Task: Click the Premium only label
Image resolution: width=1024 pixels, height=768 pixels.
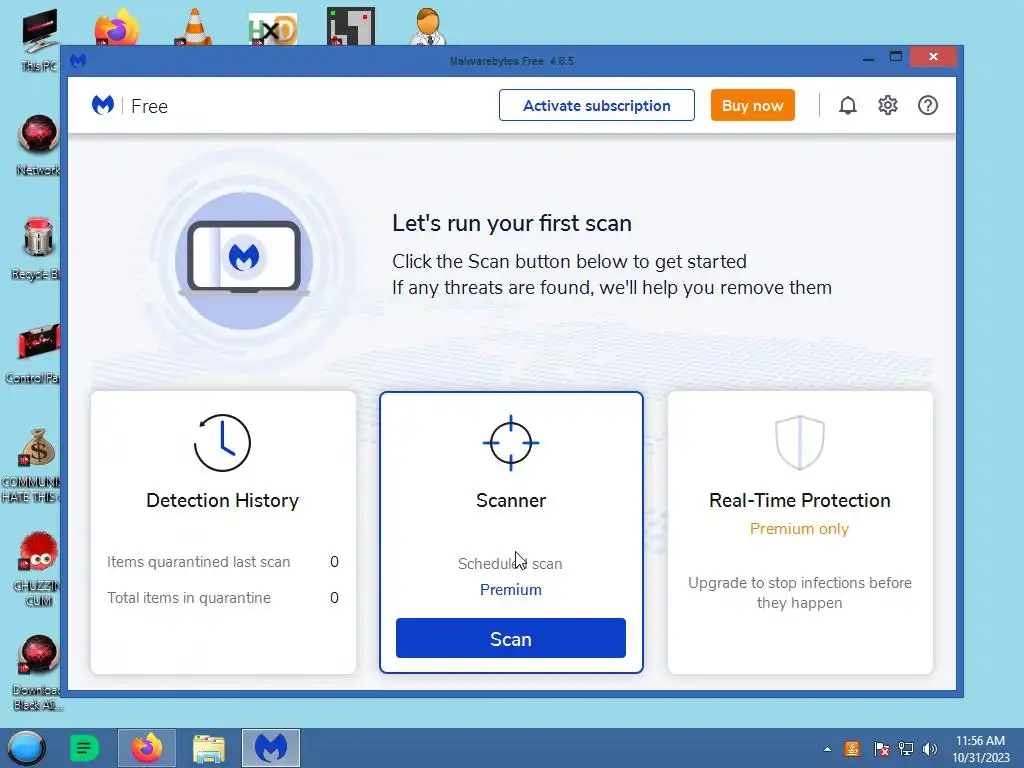Action: click(799, 529)
